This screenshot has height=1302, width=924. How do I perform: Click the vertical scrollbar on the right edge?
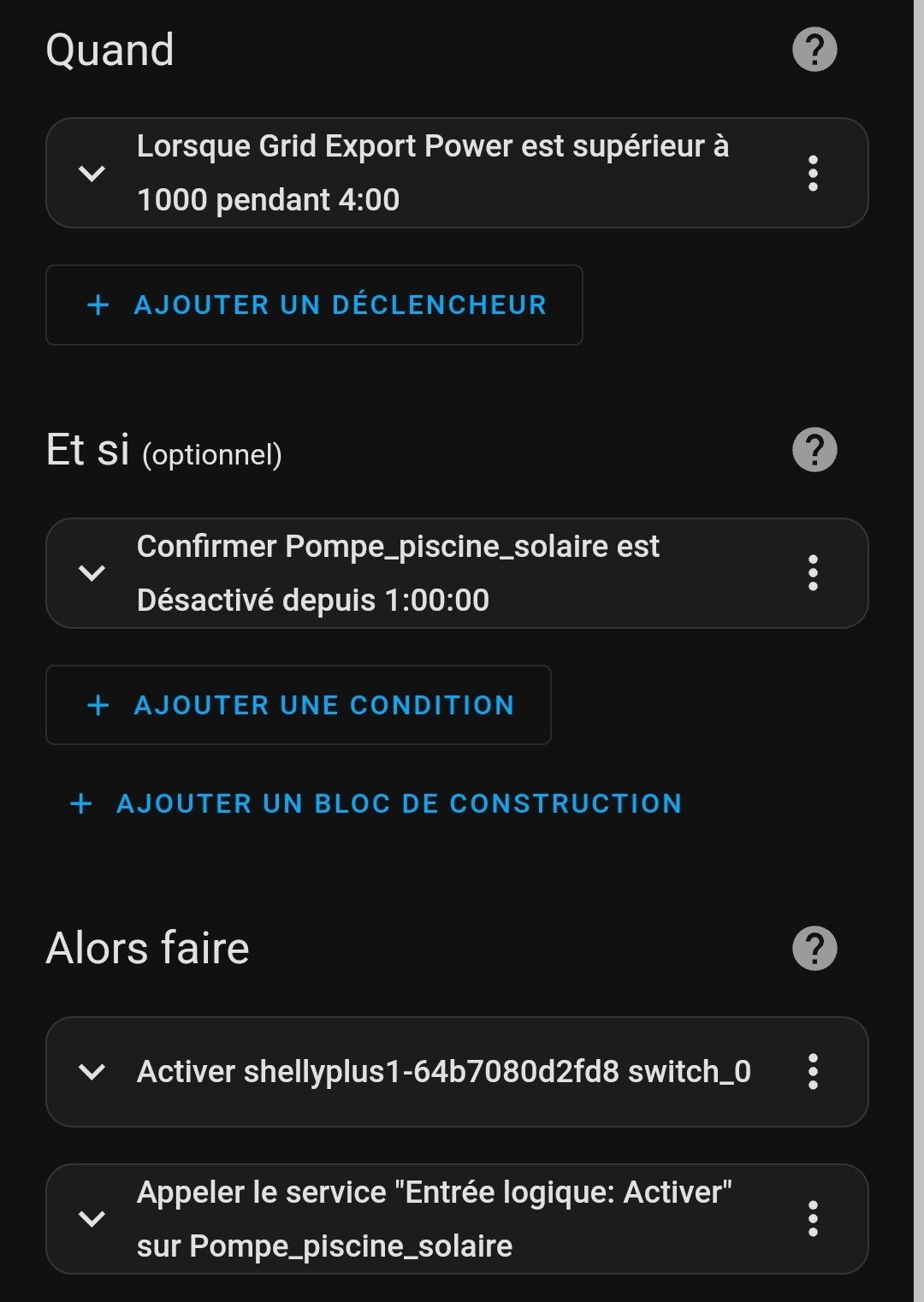coord(918,650)
